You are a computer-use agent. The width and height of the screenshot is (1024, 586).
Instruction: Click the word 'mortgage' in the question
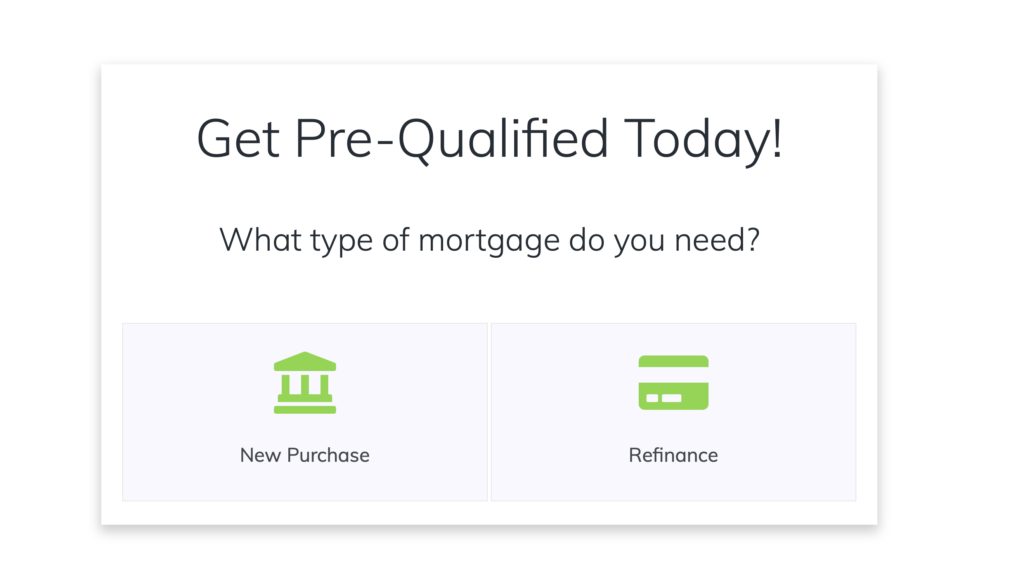[x=488, y=242]
